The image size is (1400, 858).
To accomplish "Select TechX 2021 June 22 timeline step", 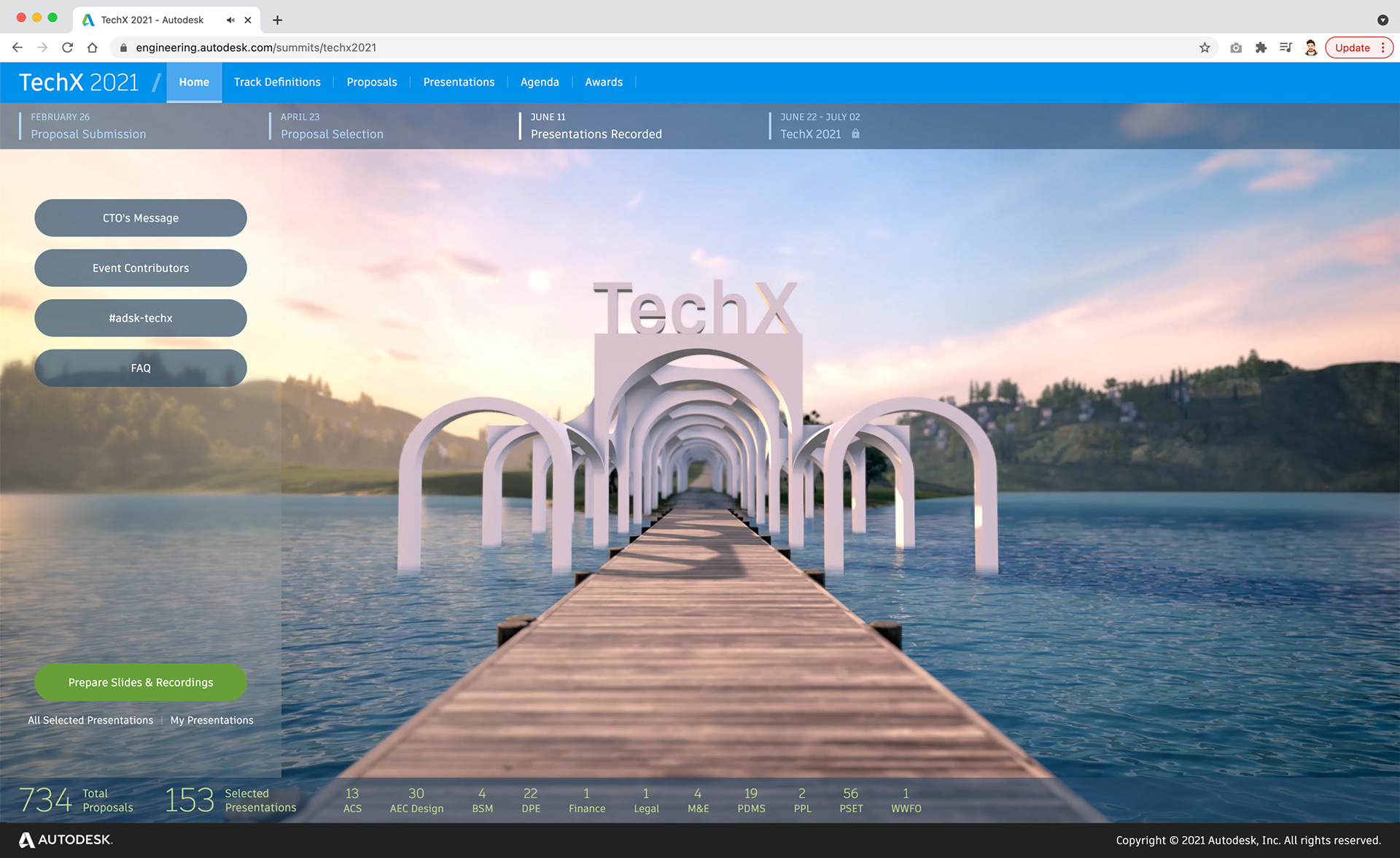I will coord(815,125).
